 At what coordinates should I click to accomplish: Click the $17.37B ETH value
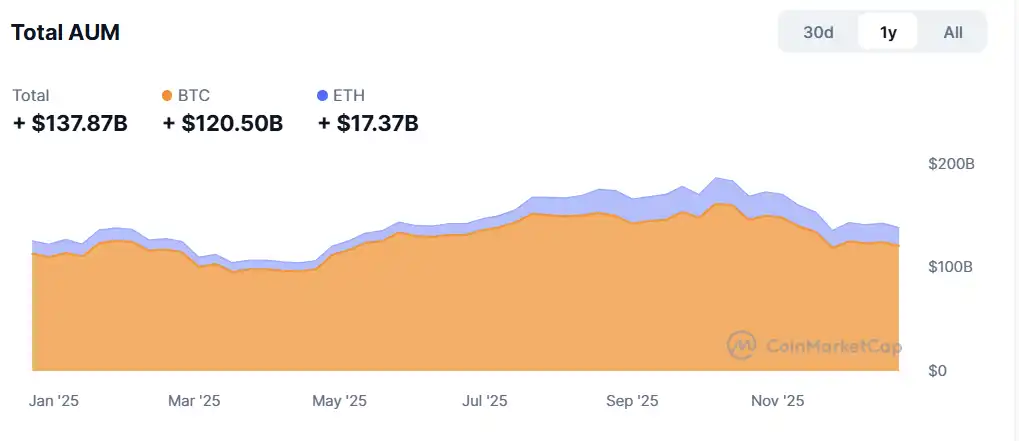click(x=368, y=124)
